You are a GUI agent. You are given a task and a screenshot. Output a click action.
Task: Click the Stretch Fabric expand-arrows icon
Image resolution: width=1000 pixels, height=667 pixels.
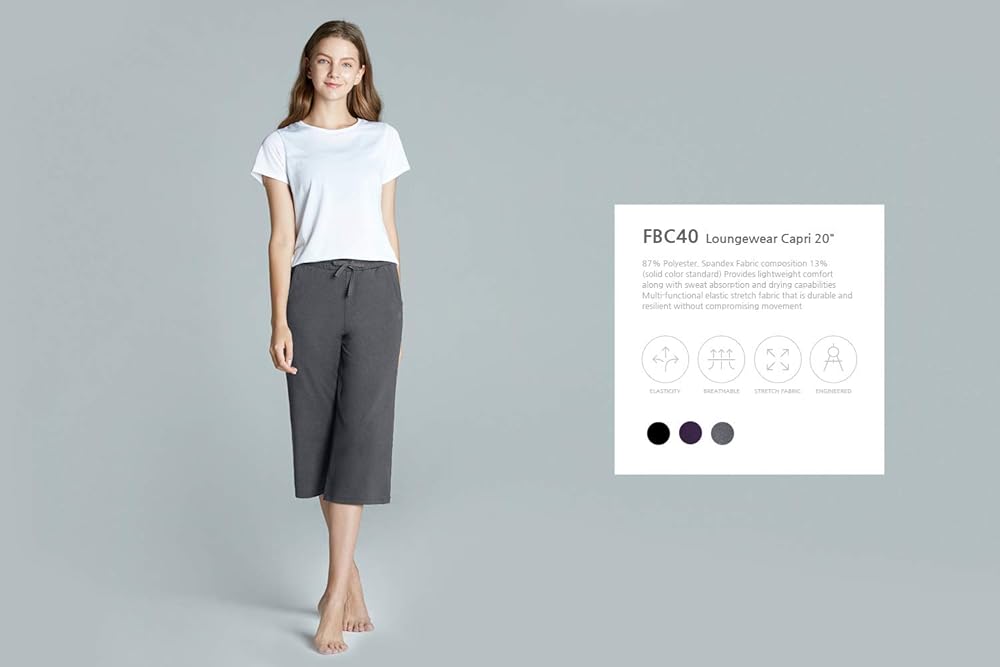coord(777,359)
